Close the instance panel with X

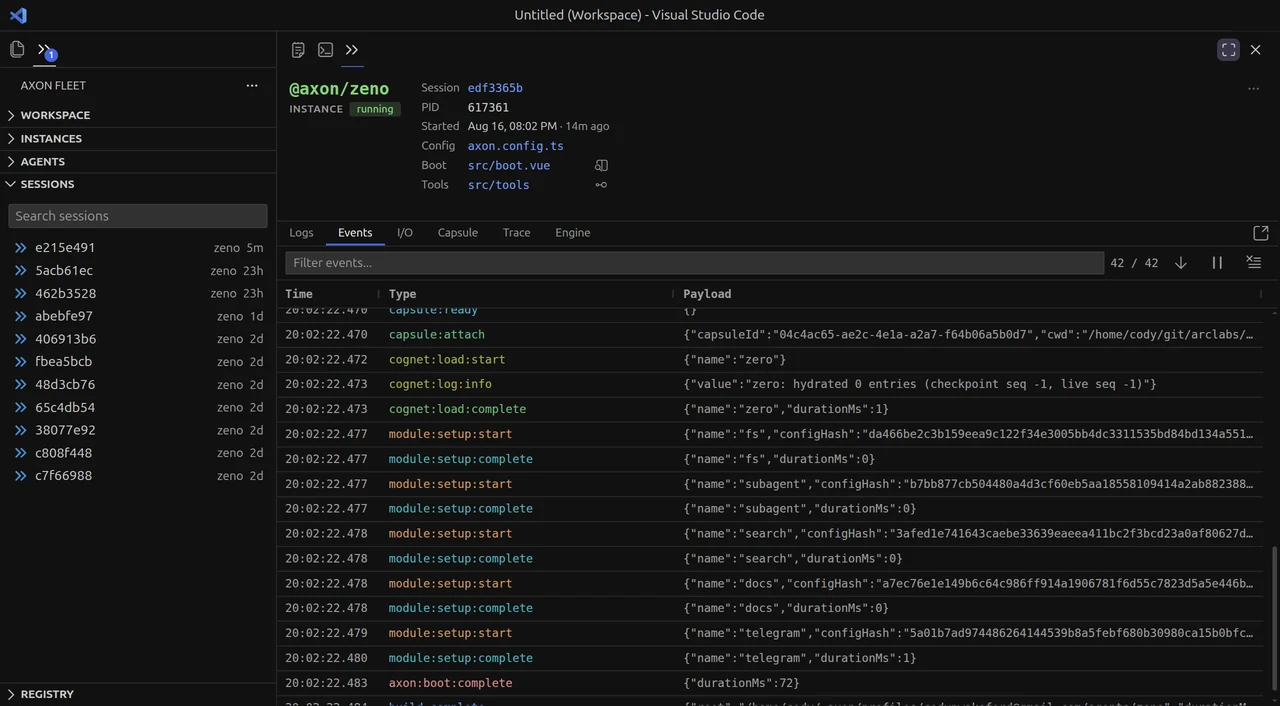click(1256, 50)
